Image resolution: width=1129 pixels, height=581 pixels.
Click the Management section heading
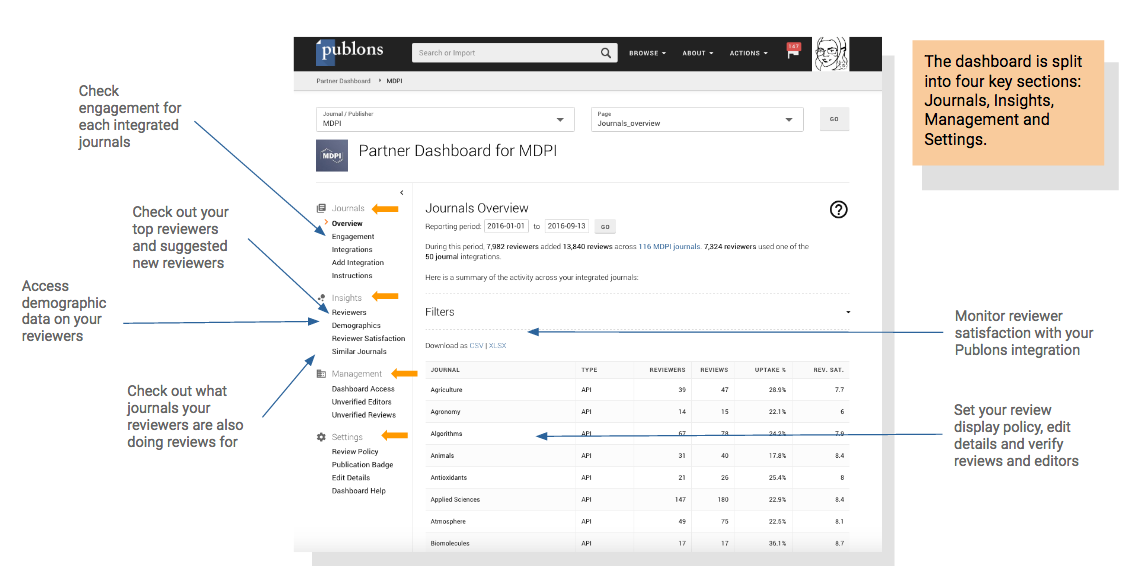point(356,374)
